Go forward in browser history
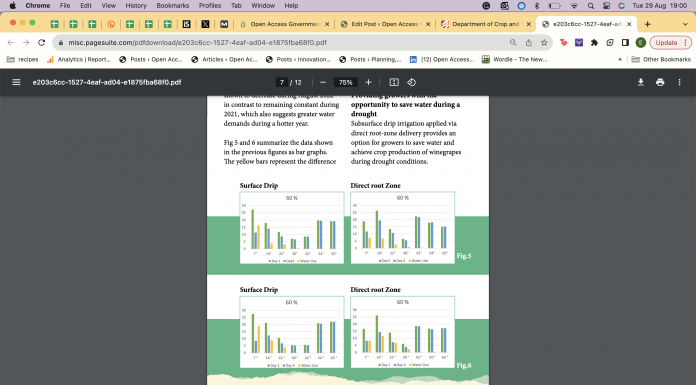This screenshot has height=385, width=696. [x=26, y=43]
